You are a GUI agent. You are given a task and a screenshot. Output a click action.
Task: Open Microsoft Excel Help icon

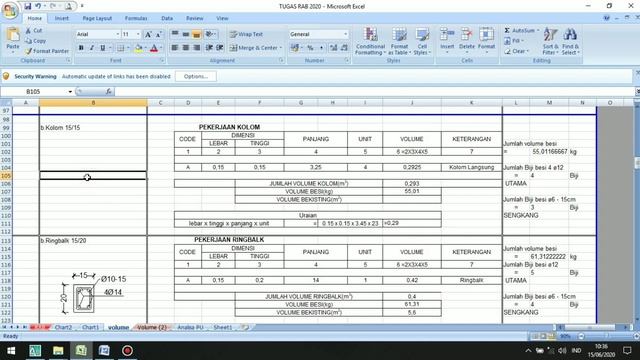click(x=607, y=18)
